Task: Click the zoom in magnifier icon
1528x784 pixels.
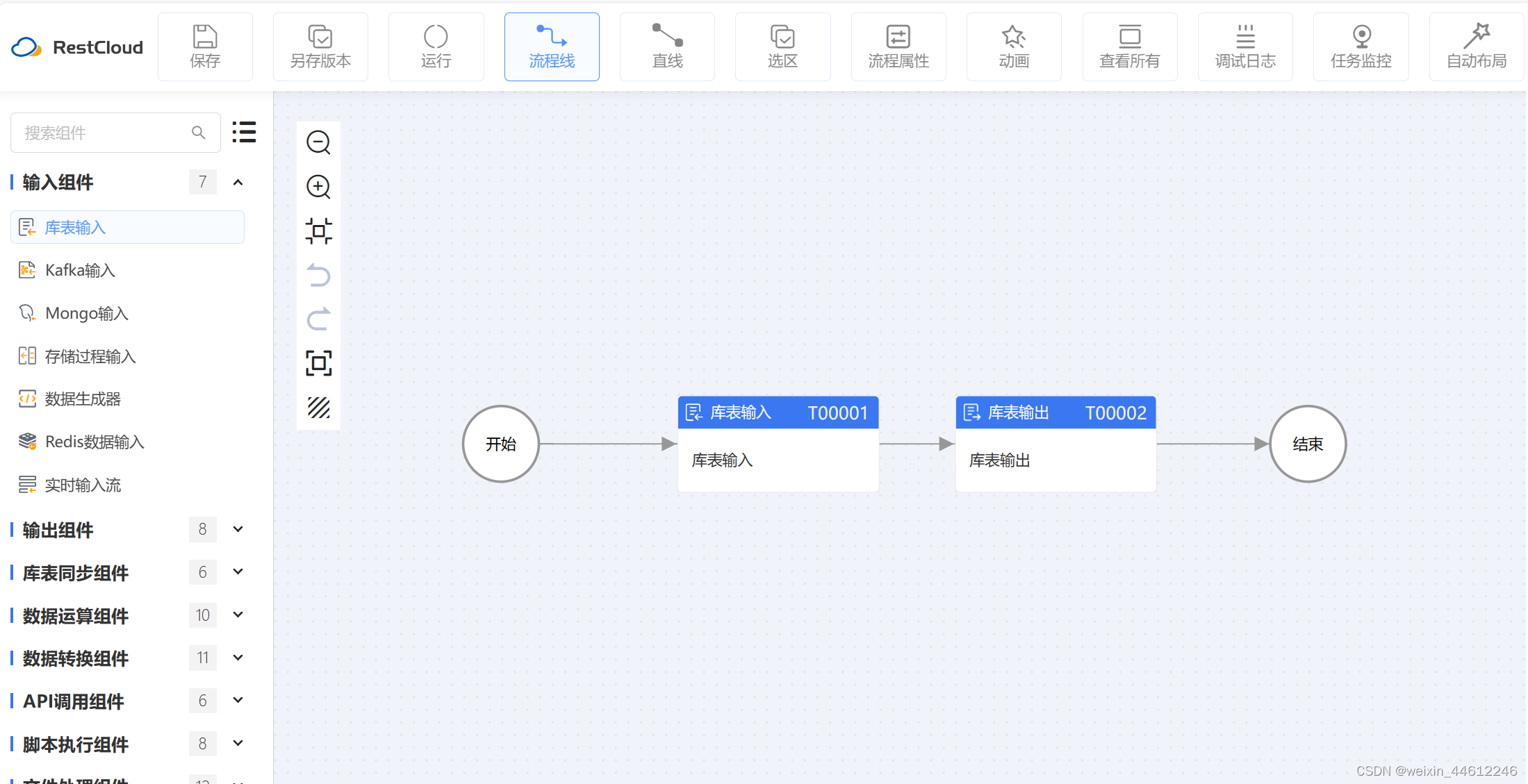Action: tap(318, 186)
